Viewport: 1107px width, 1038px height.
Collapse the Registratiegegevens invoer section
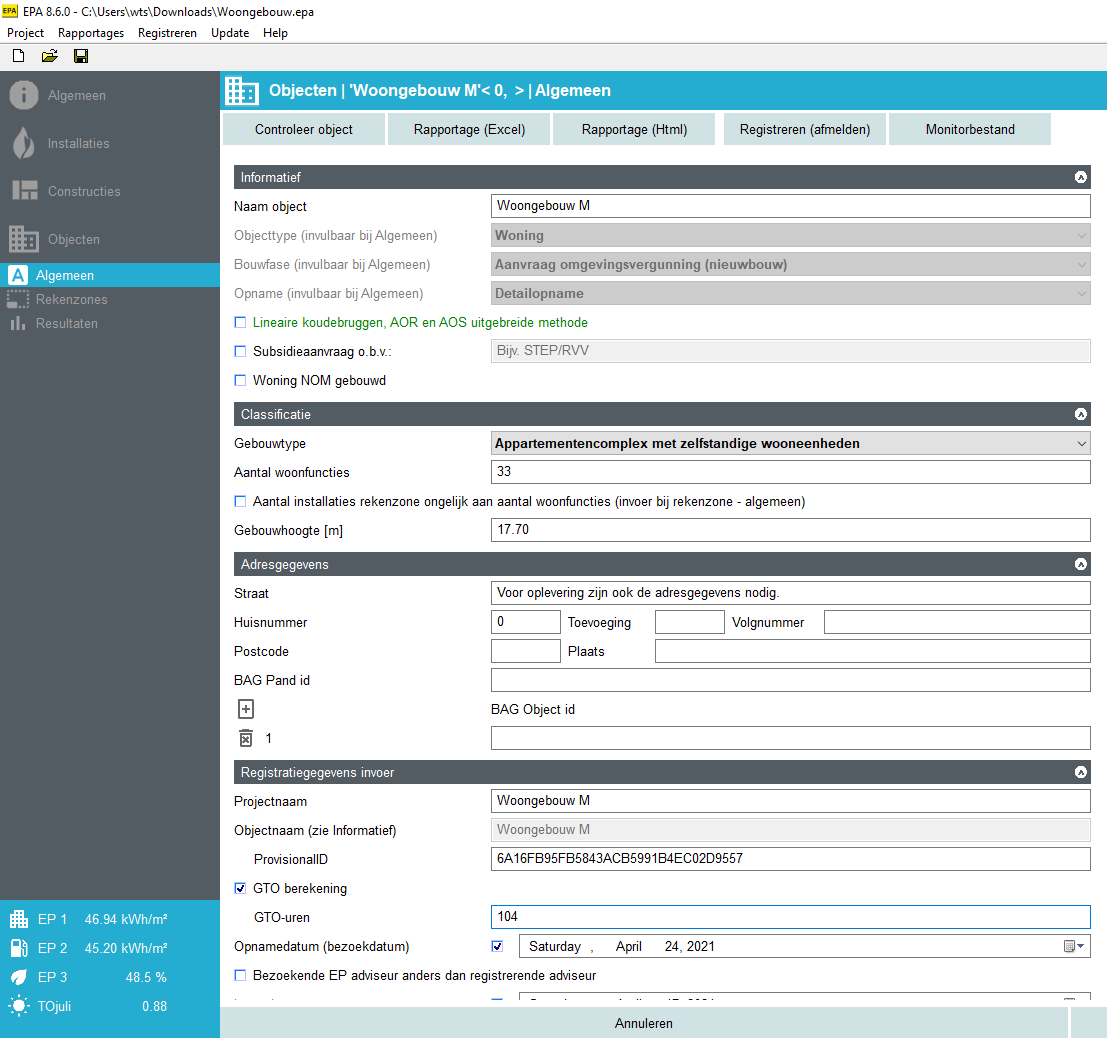(x=1080, y=772)
